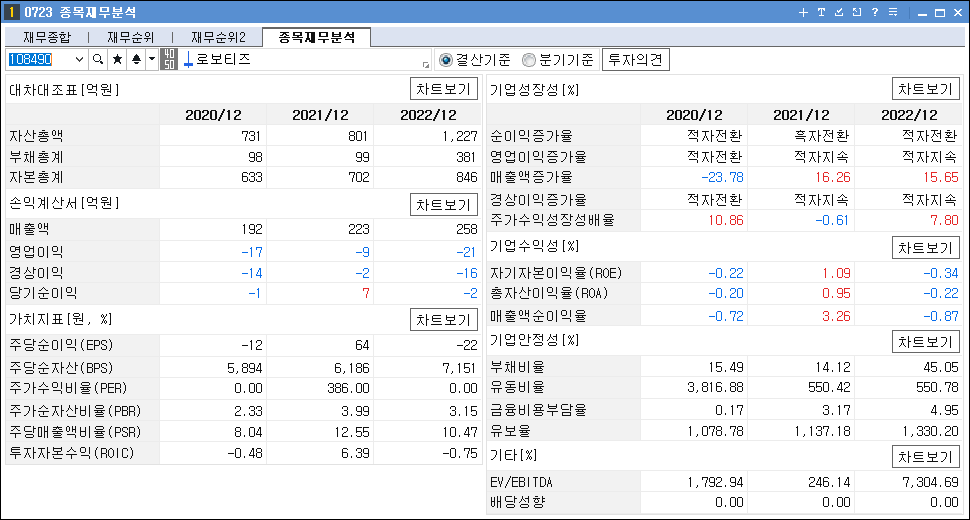Click 차트보기 for 가치지표
970x520 pixels.
click(444, 320)
